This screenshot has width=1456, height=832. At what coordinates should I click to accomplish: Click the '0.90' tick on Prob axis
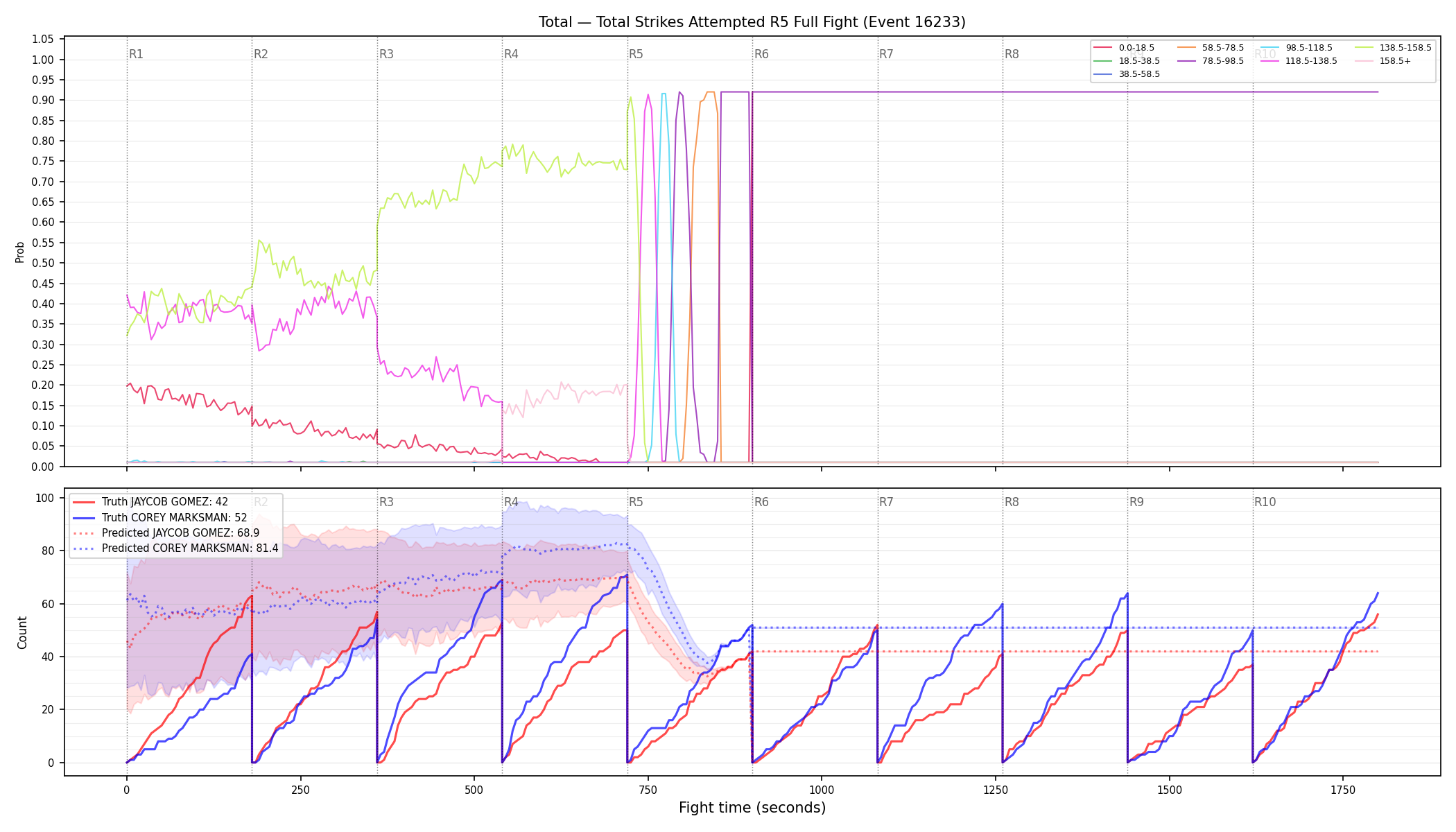coord(43,101)
